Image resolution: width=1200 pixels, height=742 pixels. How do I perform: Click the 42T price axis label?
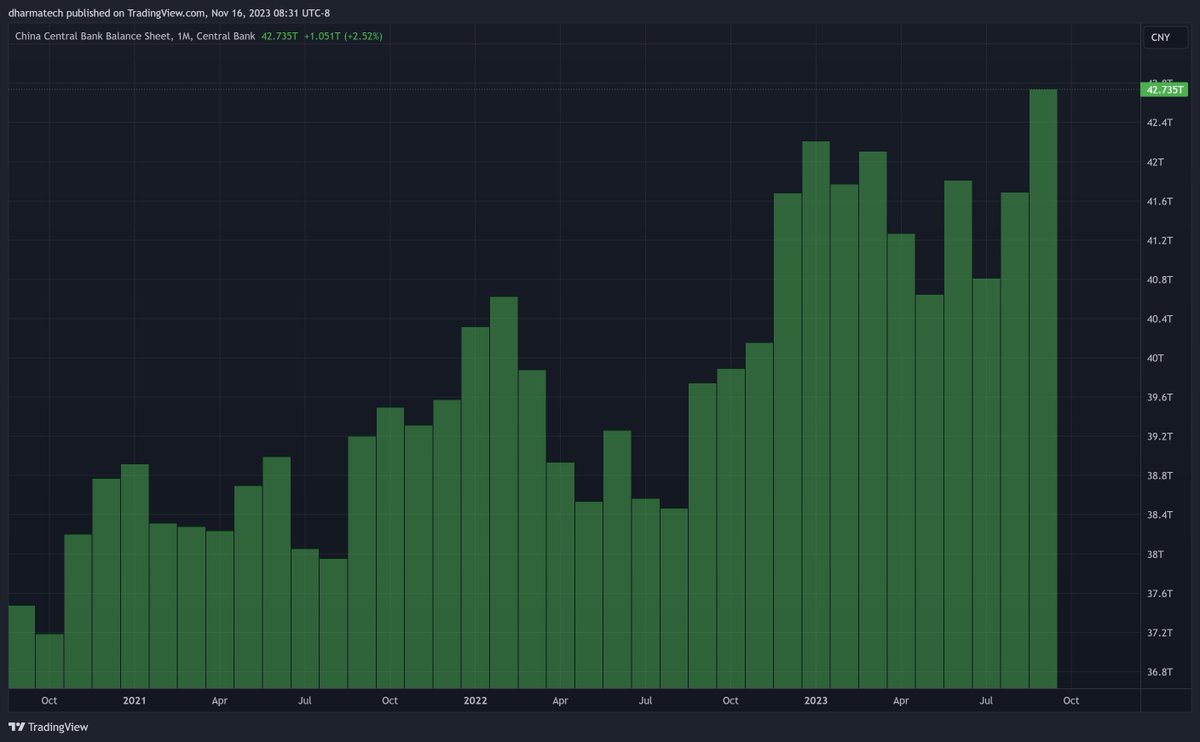click(x=1155, y=162)
